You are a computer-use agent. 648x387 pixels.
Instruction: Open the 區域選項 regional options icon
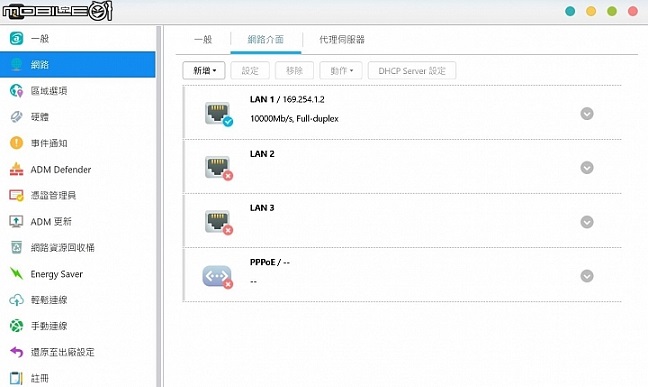click(17, 91)
